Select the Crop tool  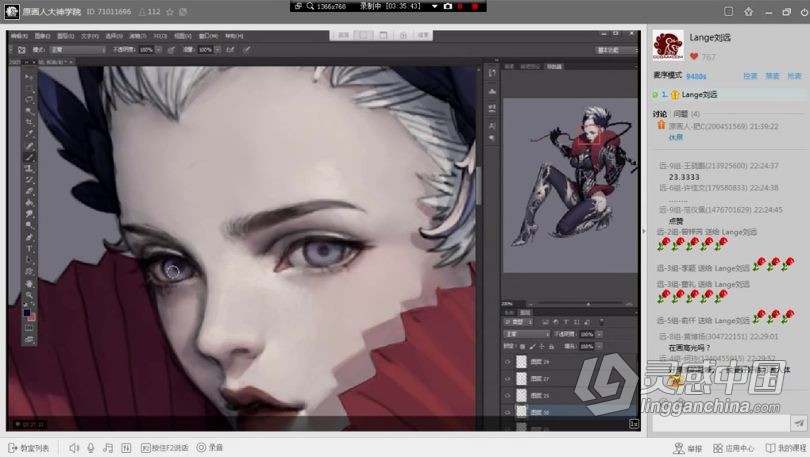tap(29, 122)
